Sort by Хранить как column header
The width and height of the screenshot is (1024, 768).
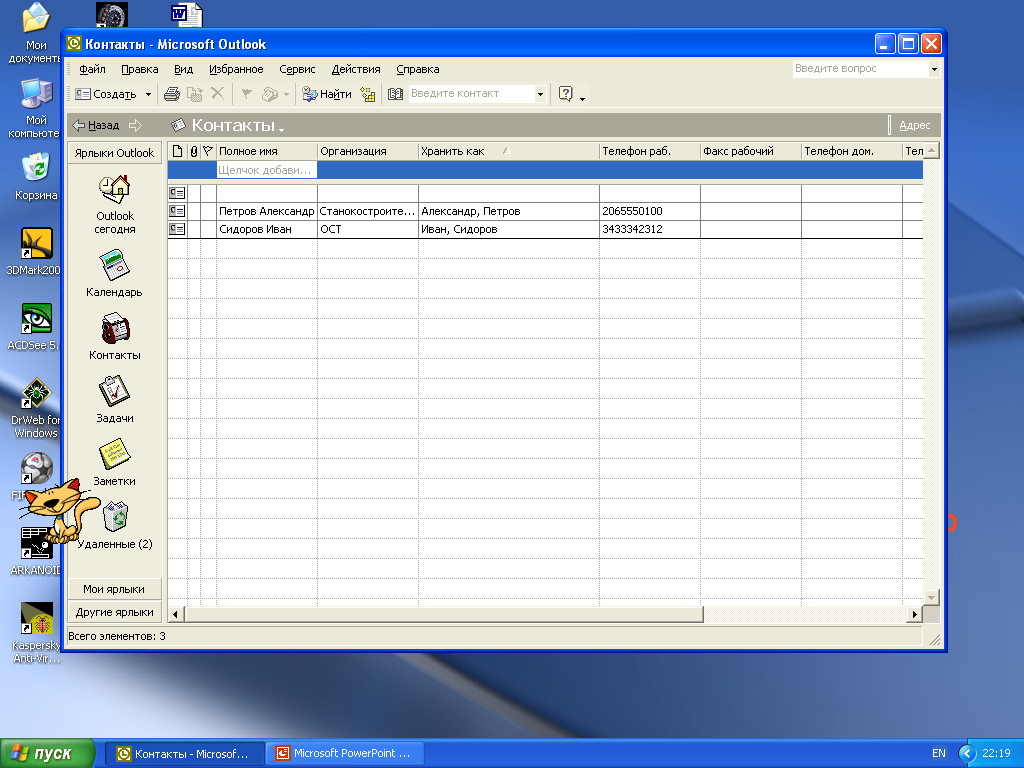(509, 152)
